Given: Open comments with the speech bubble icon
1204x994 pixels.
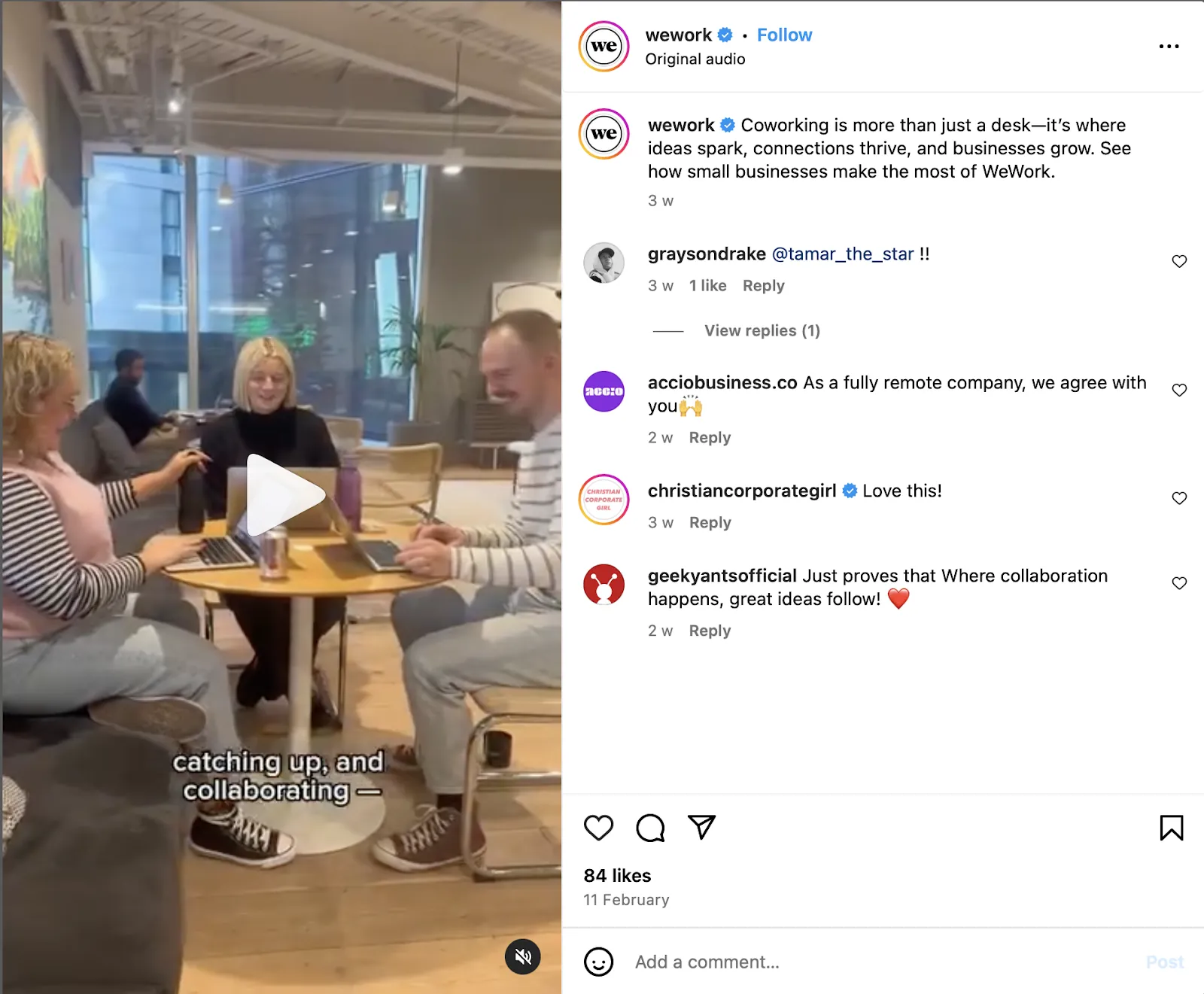Looking at the screenshot, I should tap(650, 828).
